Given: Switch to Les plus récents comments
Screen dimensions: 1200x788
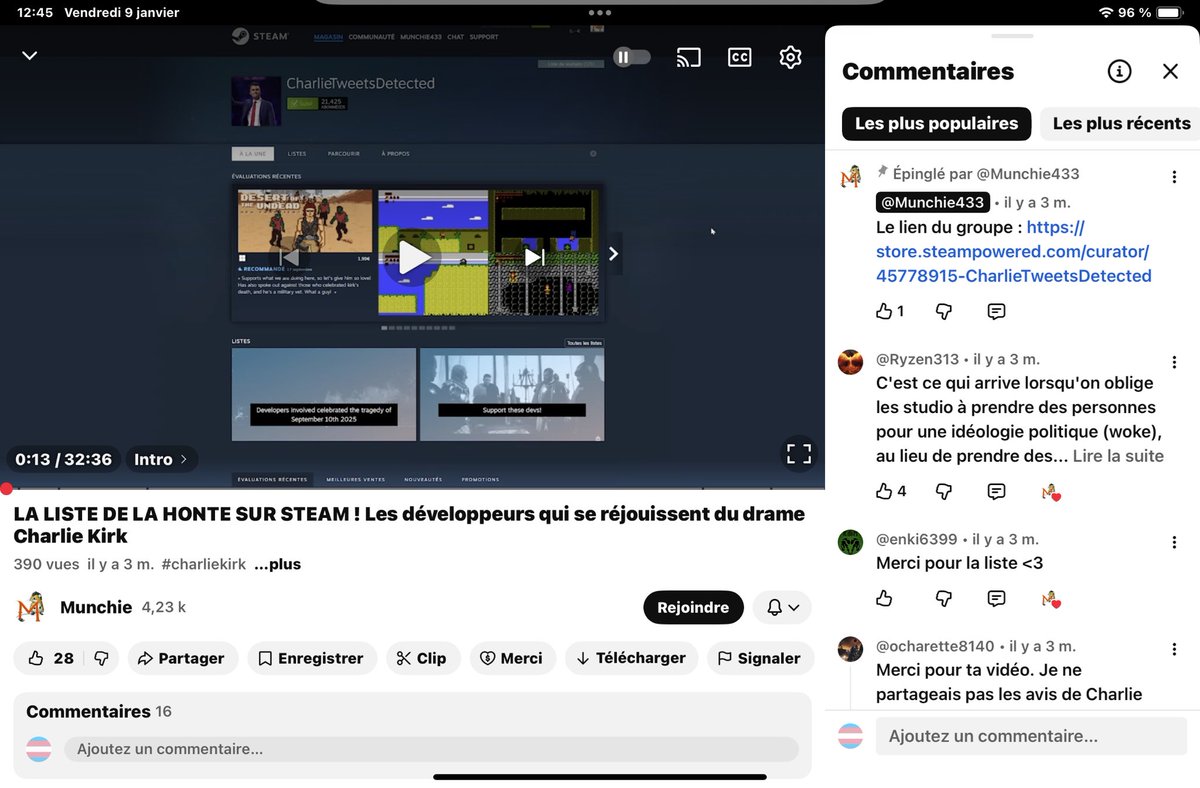Looking at the screenshot, I should click(x=1118, y=123).
